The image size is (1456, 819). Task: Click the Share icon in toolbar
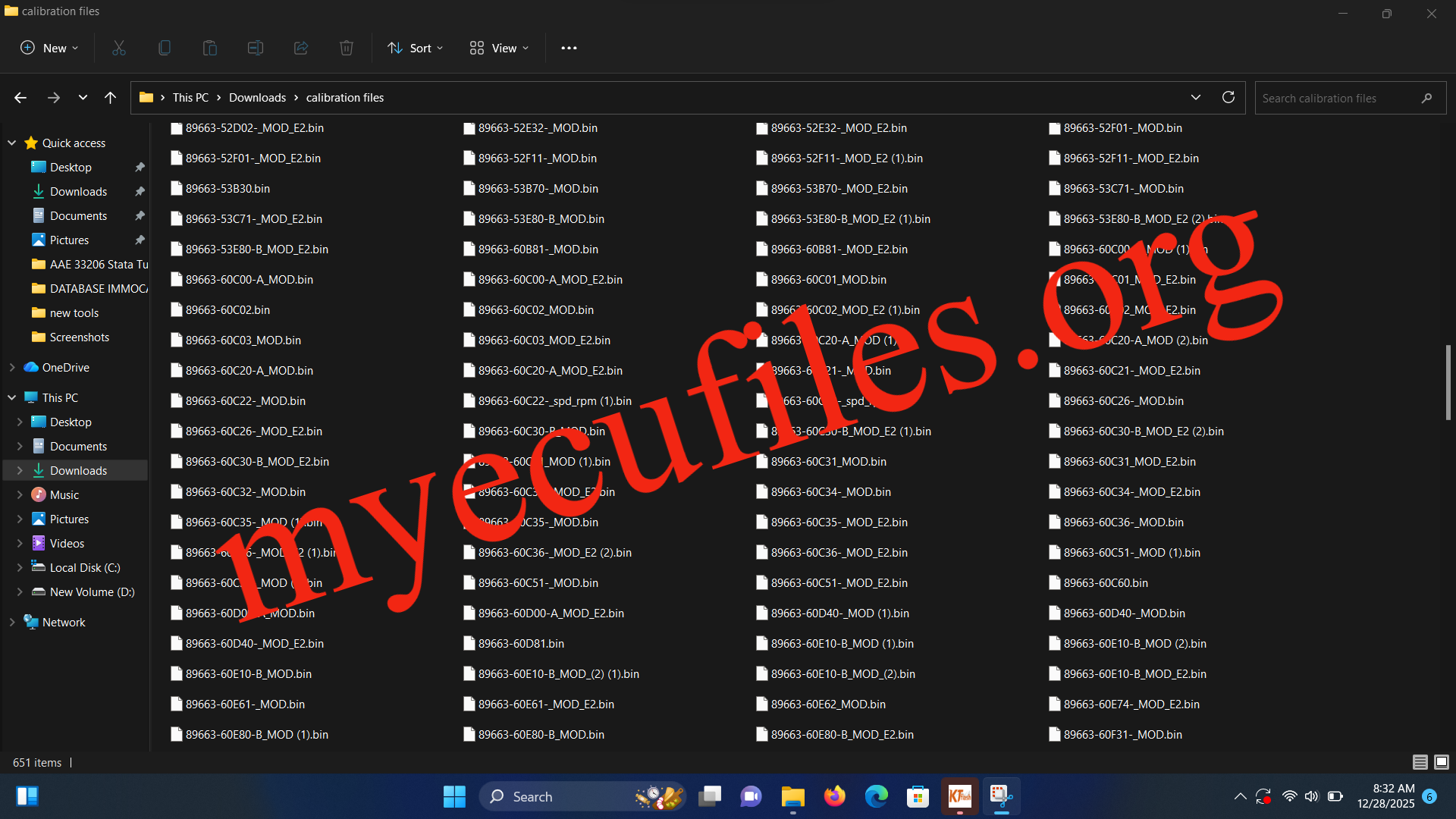[x=301, y=48]
